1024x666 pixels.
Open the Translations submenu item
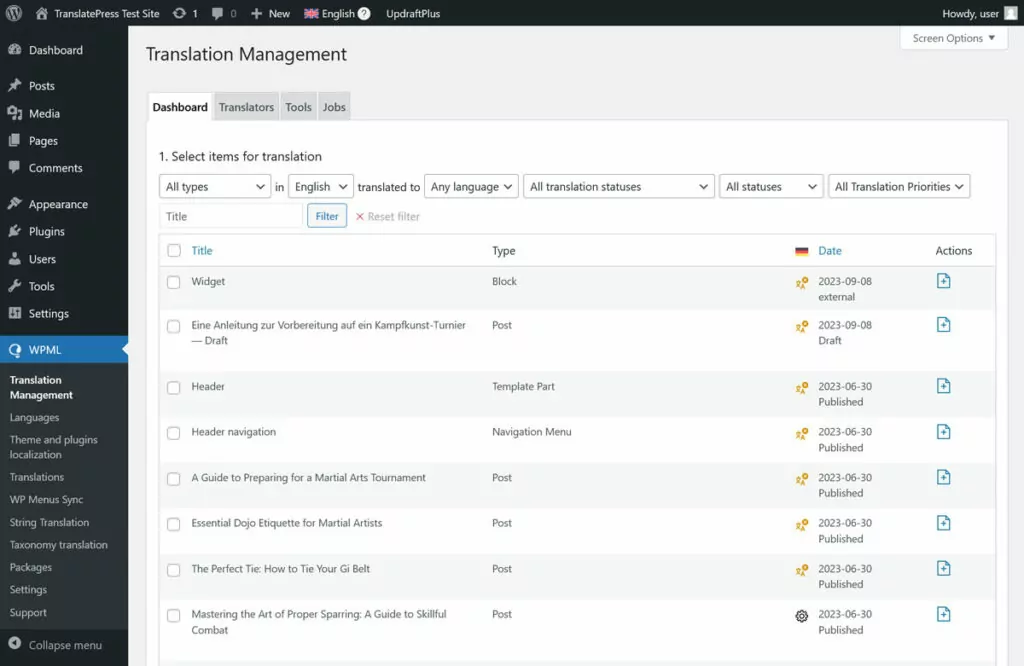[37, 477]
